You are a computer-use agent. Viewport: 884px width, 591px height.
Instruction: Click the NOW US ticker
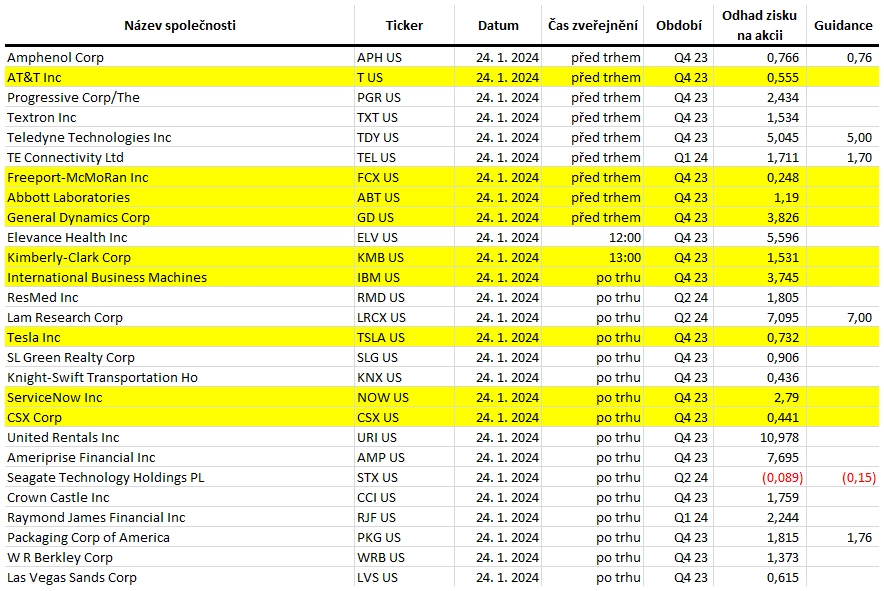pos(383,398)
